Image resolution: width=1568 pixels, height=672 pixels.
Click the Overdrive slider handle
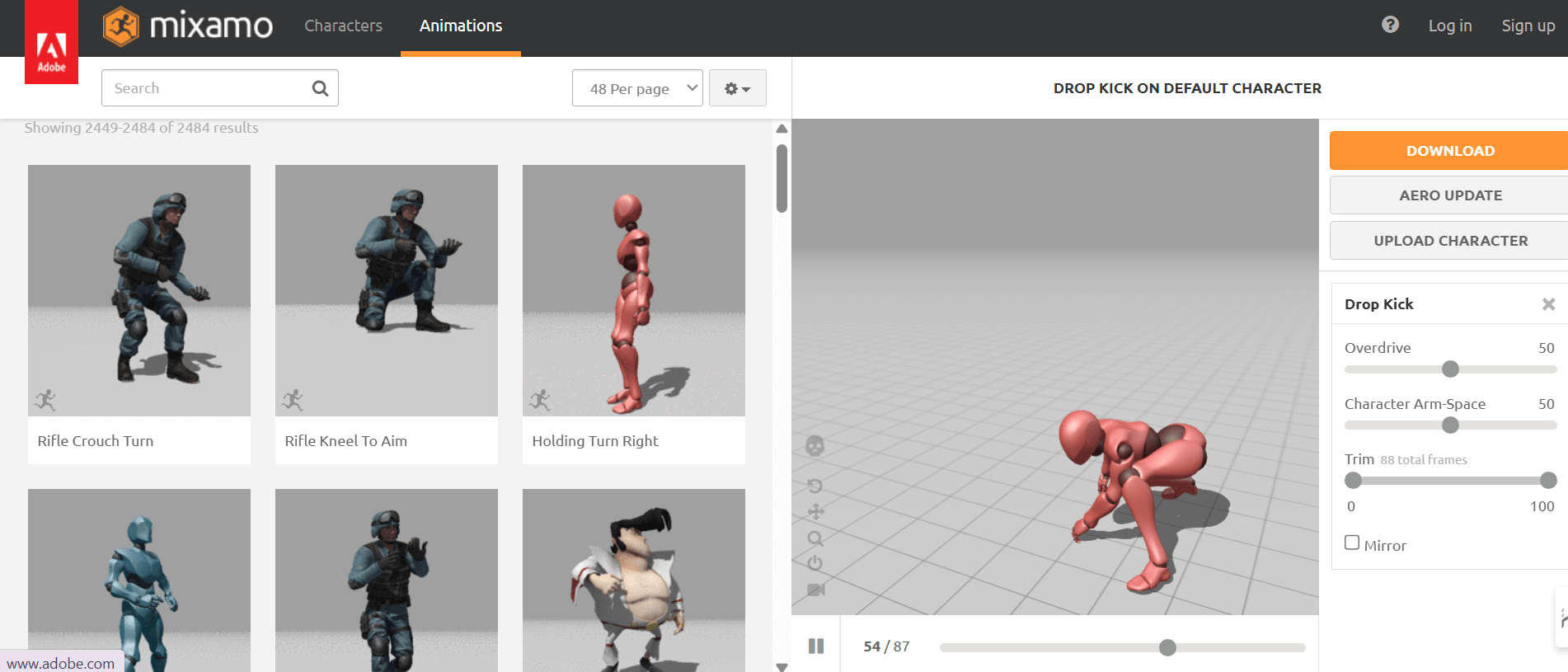point(1450,369)
